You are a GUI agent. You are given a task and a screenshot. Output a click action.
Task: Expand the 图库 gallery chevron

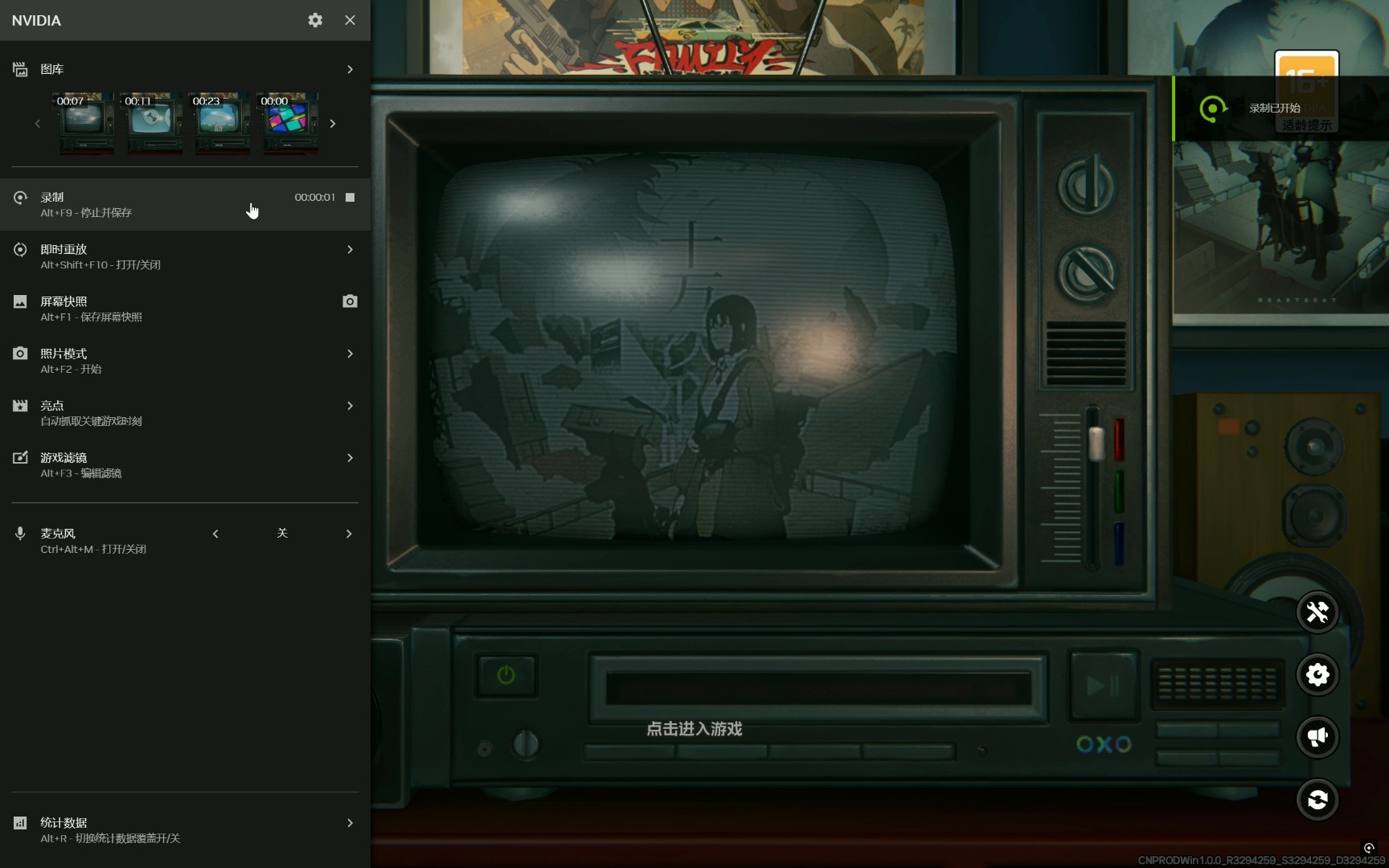(x=350, y=69)
